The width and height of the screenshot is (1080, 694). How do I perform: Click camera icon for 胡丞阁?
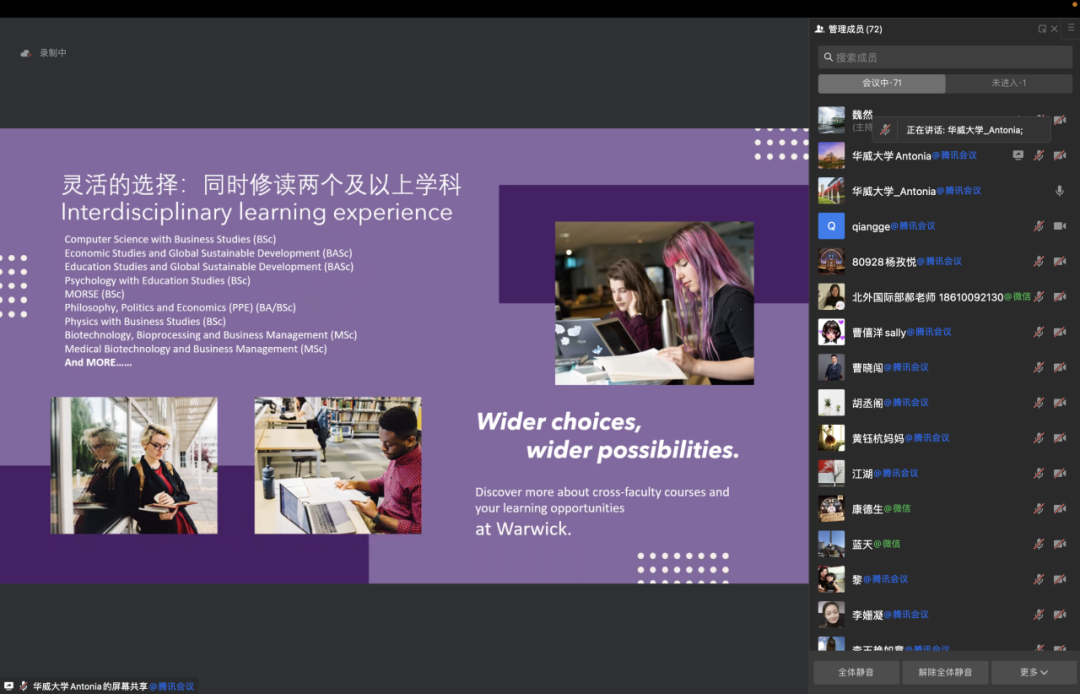(1060, 403)
